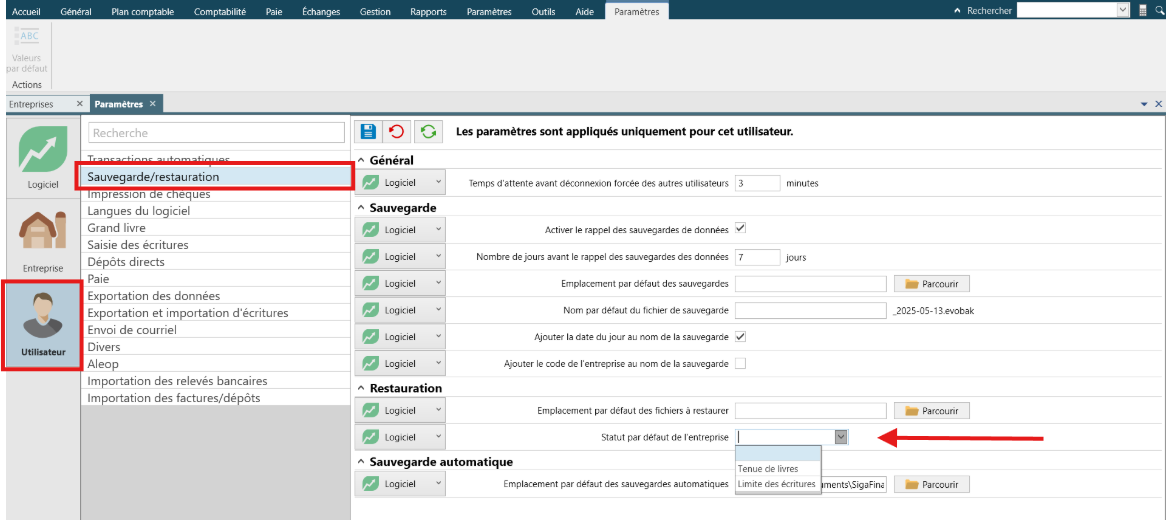1166x520 pixels.
Task: Select Dépôts directs in list
Action: (215, 262)
